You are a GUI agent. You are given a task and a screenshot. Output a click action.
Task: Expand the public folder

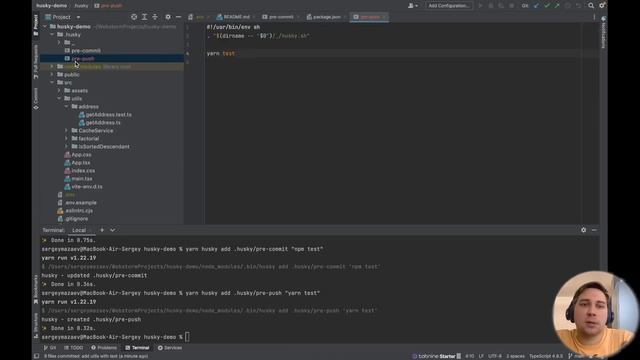[52, 75]
